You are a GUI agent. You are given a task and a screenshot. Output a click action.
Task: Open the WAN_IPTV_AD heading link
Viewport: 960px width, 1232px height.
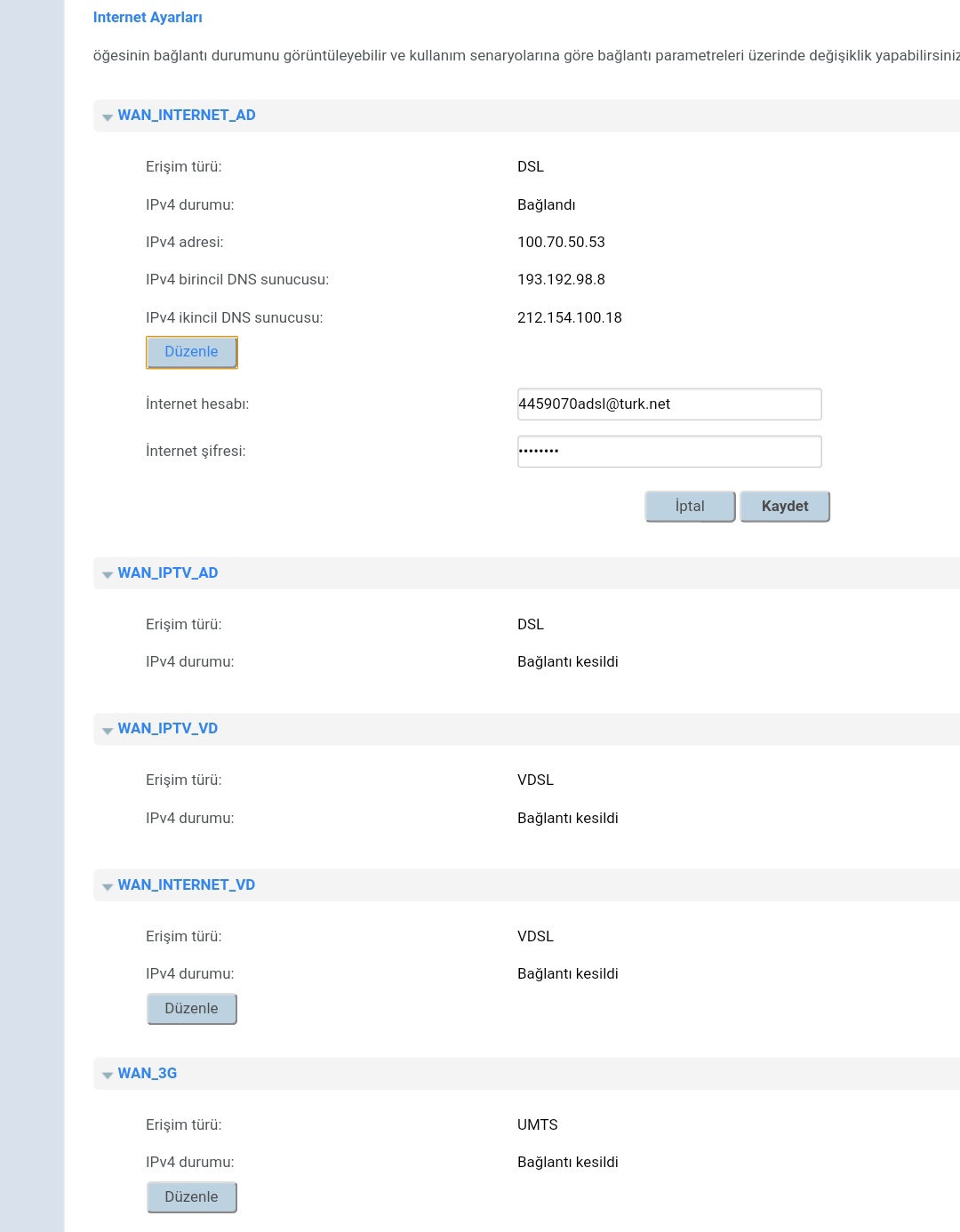pos(168,572)
